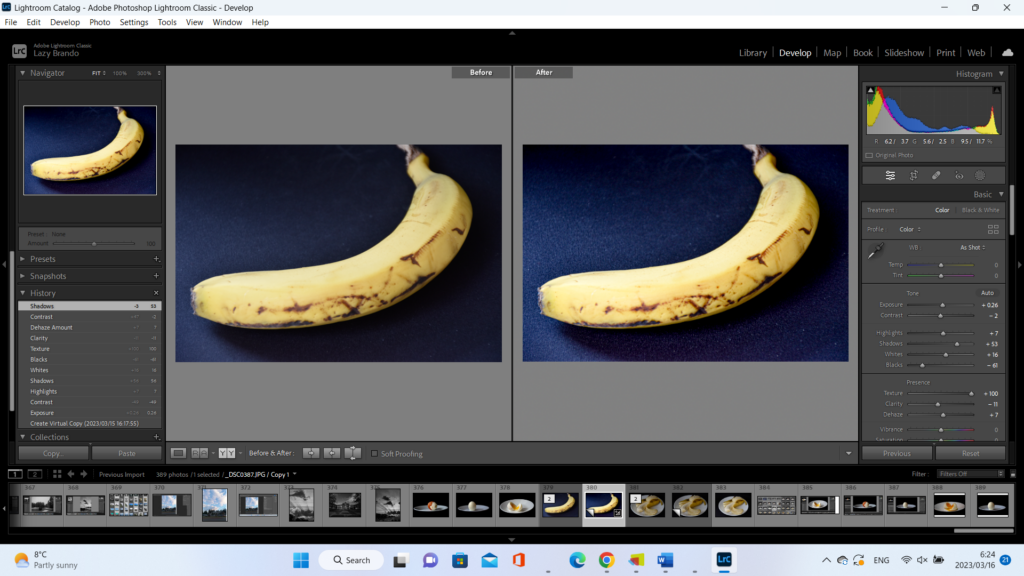The width and height of the screenshot is (1024, 576).
Task: Collapse the History panel
Action: tap(22, 293)
